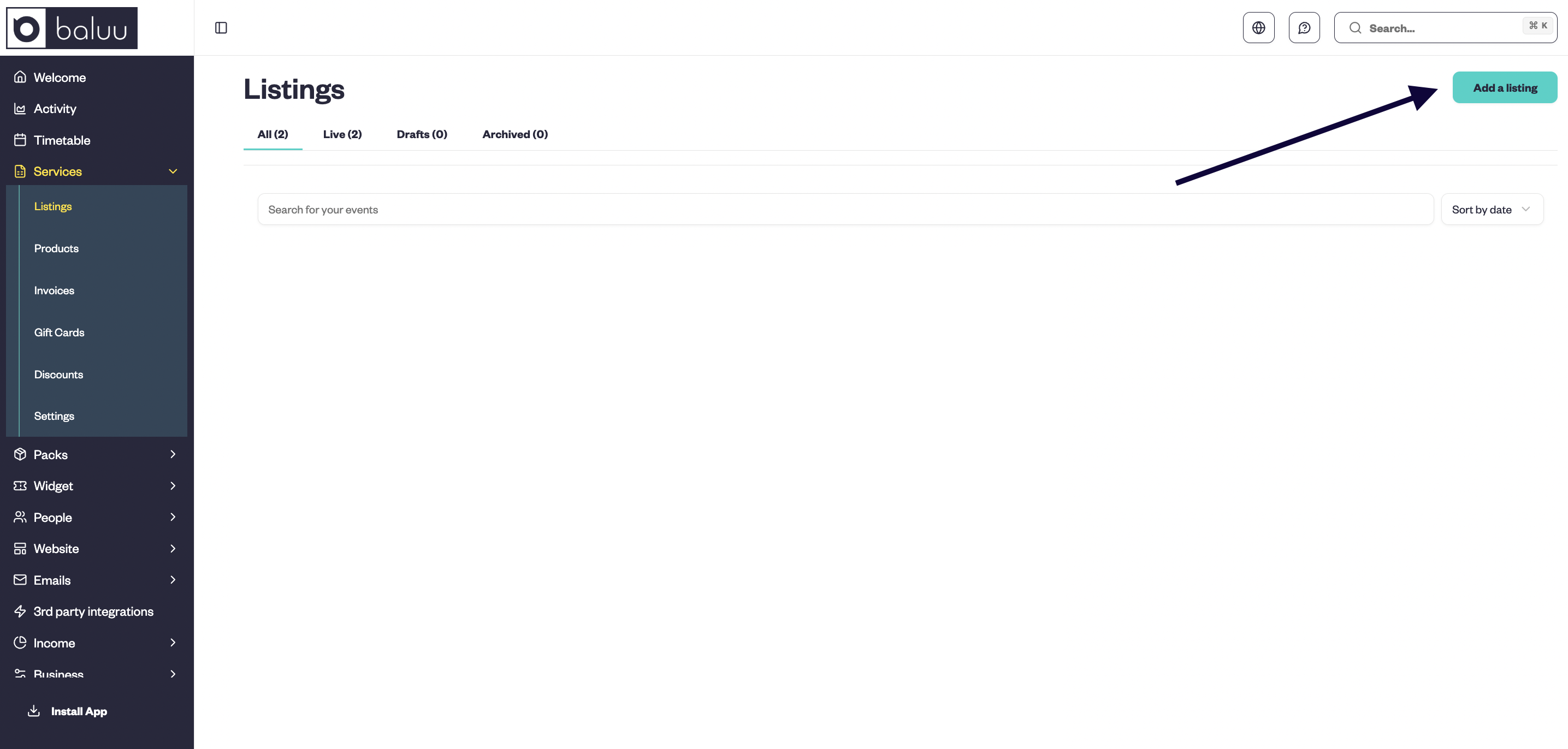Click the Search for your events field

pos(845,209)
